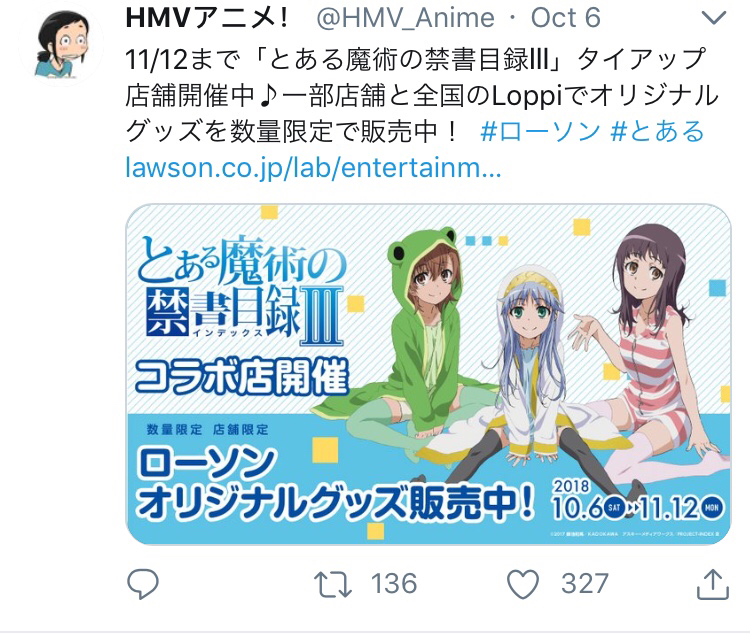Open the share upload icon
This screenshot has width=750, height=643.
click(x=712, y=584)
